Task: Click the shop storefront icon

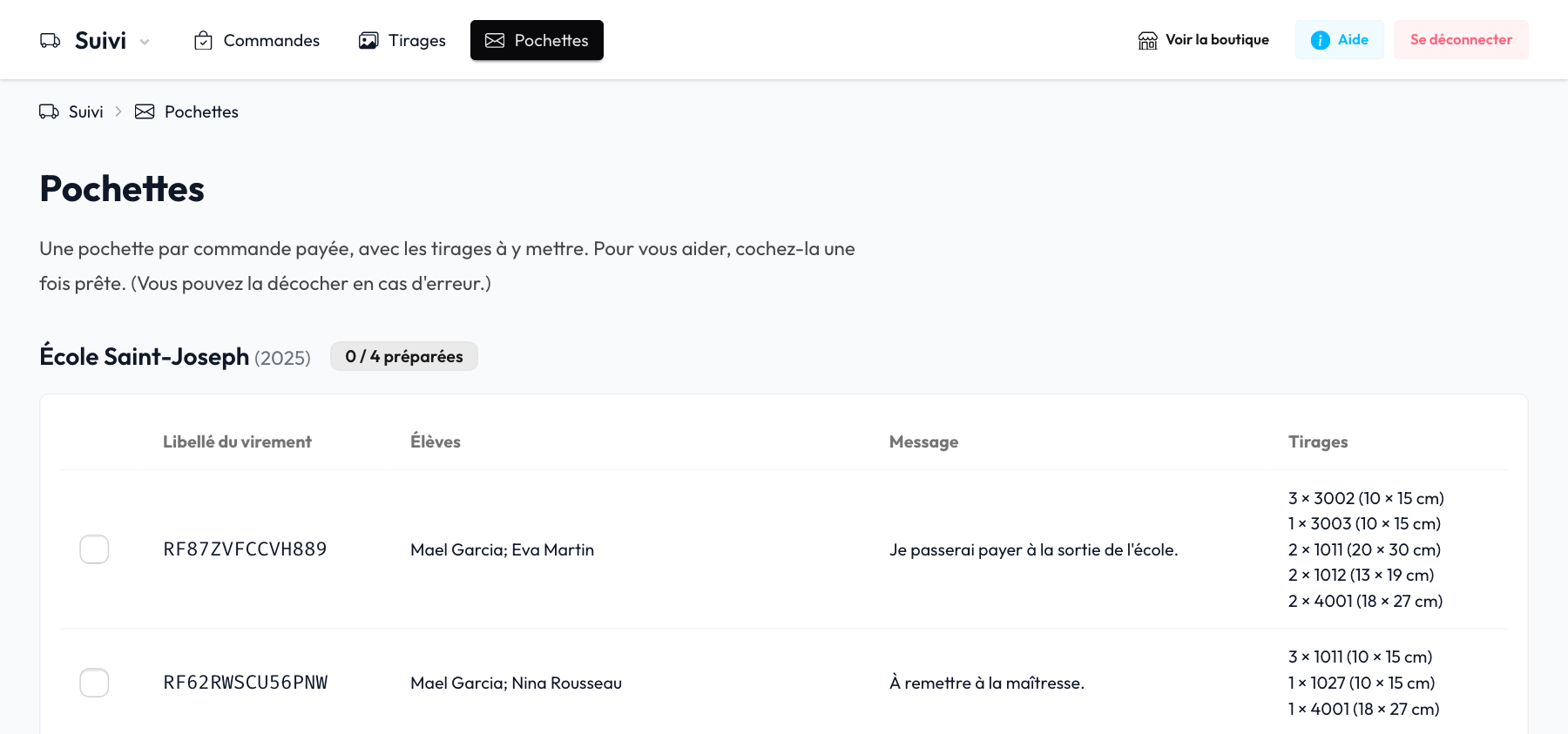Action: 1148,40
